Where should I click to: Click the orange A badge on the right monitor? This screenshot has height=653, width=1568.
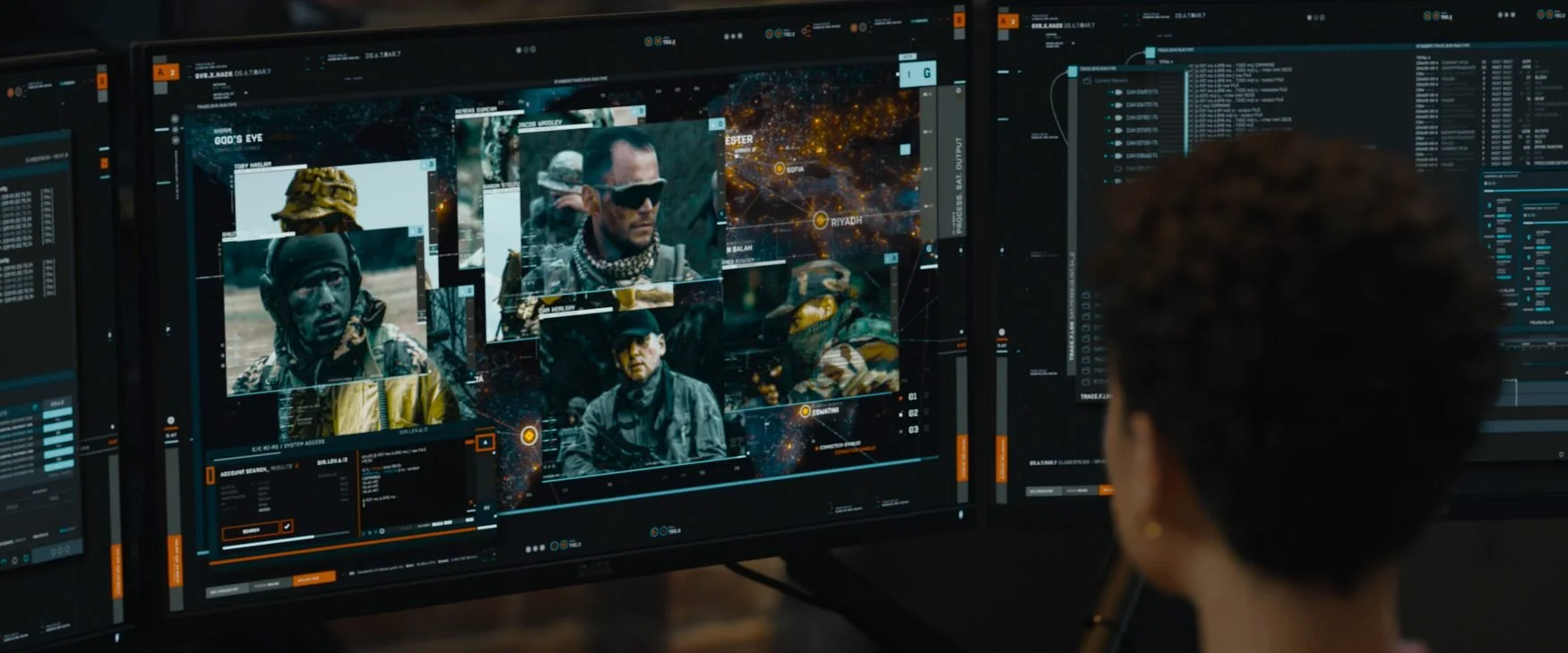coord(1008,21)
